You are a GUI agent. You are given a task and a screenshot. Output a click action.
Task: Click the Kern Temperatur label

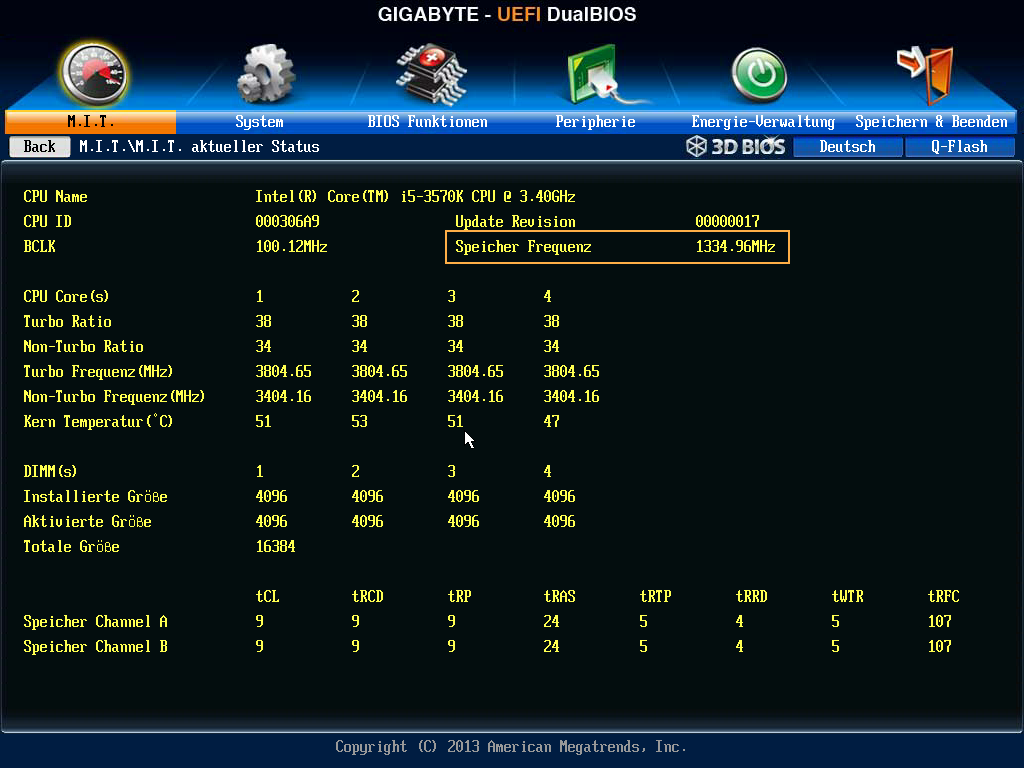(x=98, y=421)
